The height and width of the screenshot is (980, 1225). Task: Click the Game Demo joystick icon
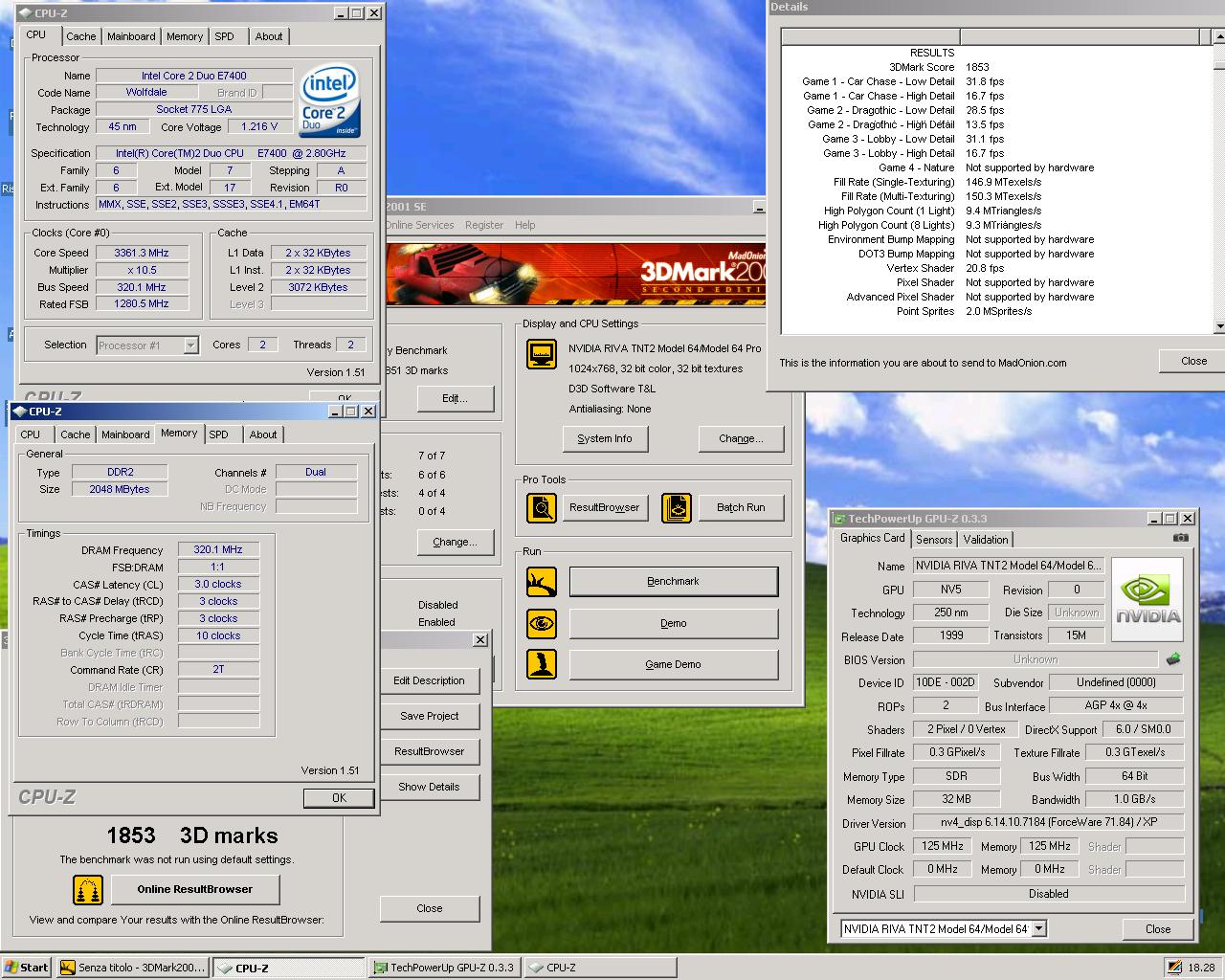click(542, 664)
